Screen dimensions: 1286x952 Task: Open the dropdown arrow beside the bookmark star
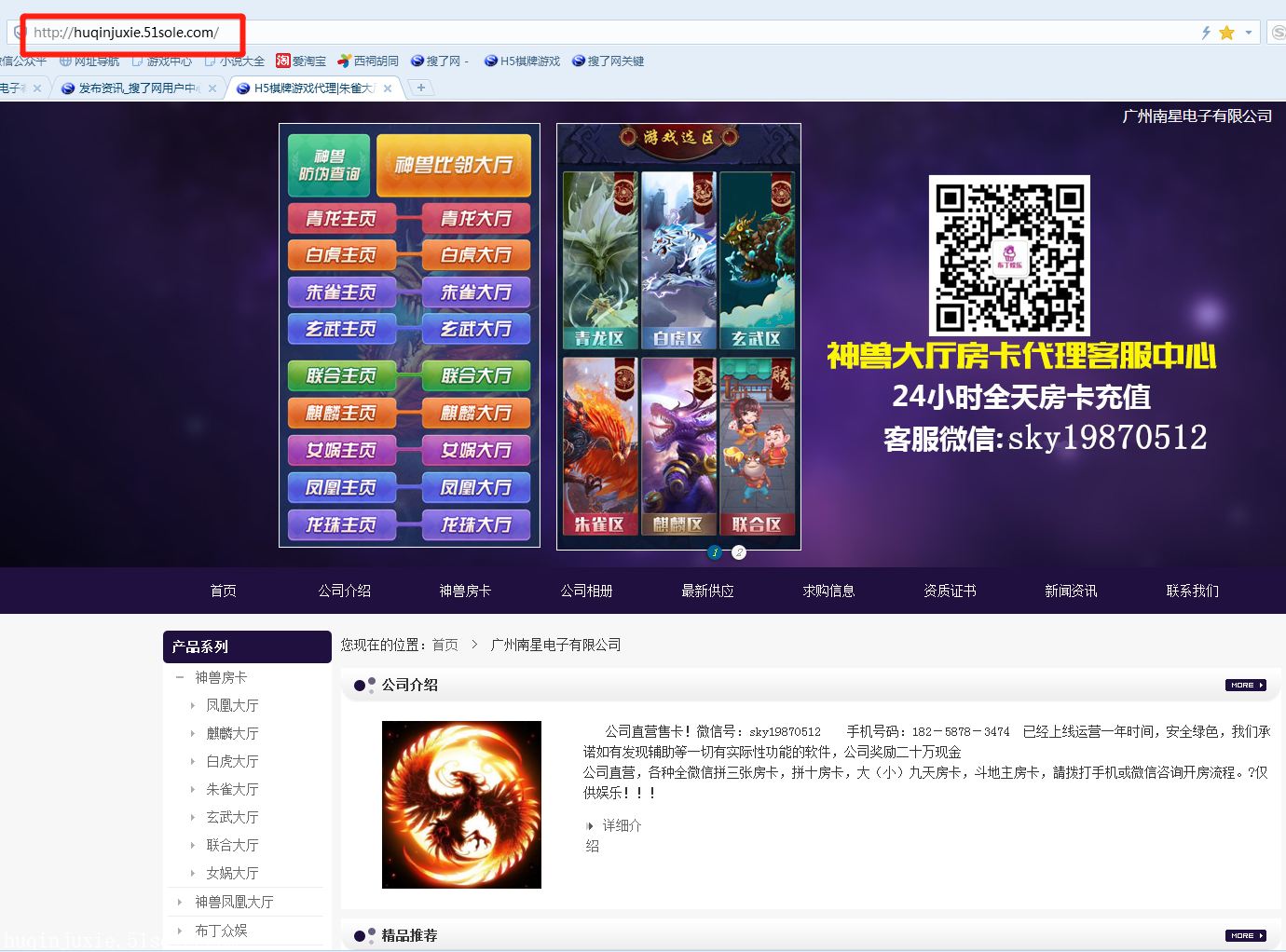[x=1249, y=33]
